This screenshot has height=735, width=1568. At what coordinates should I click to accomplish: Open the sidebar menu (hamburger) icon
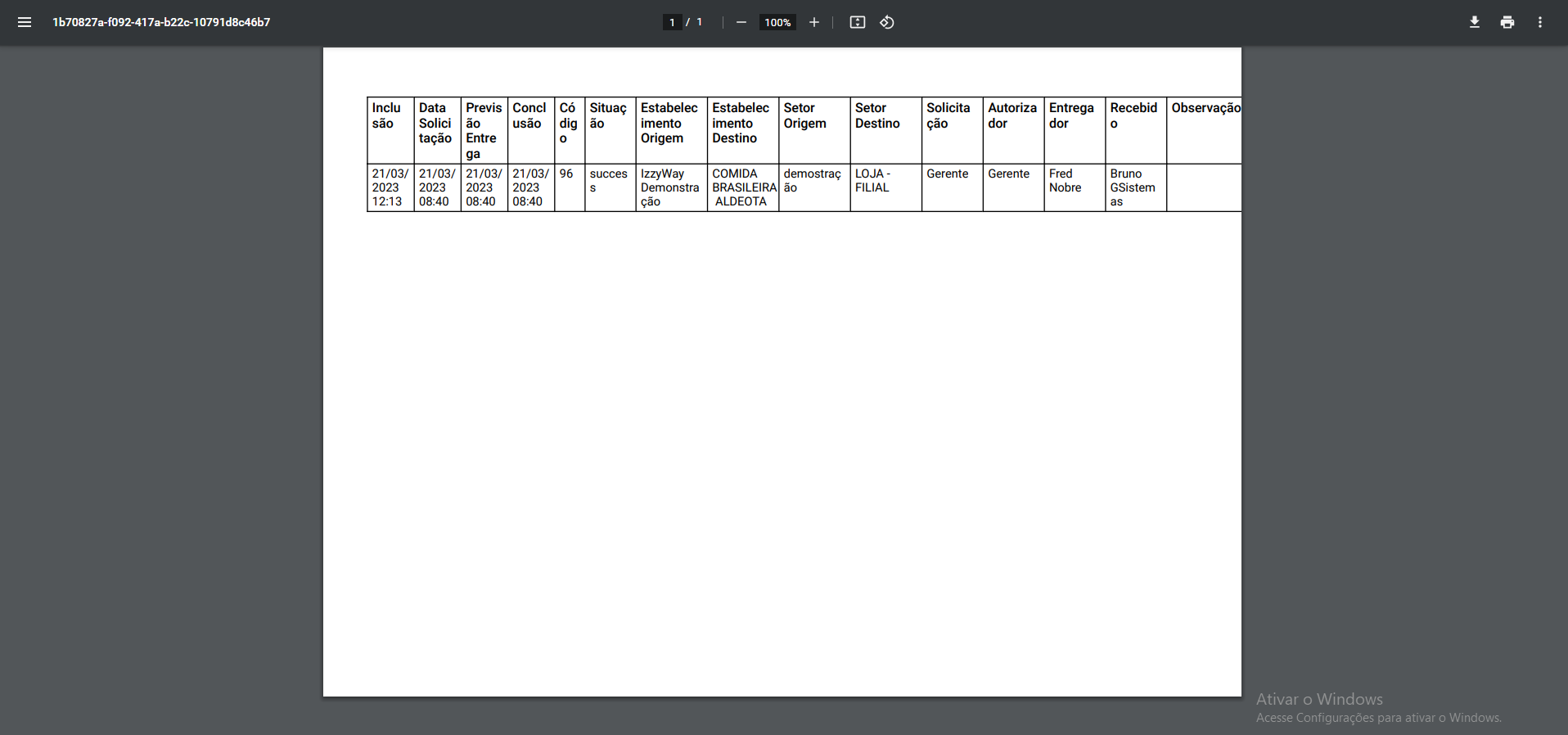25,22
